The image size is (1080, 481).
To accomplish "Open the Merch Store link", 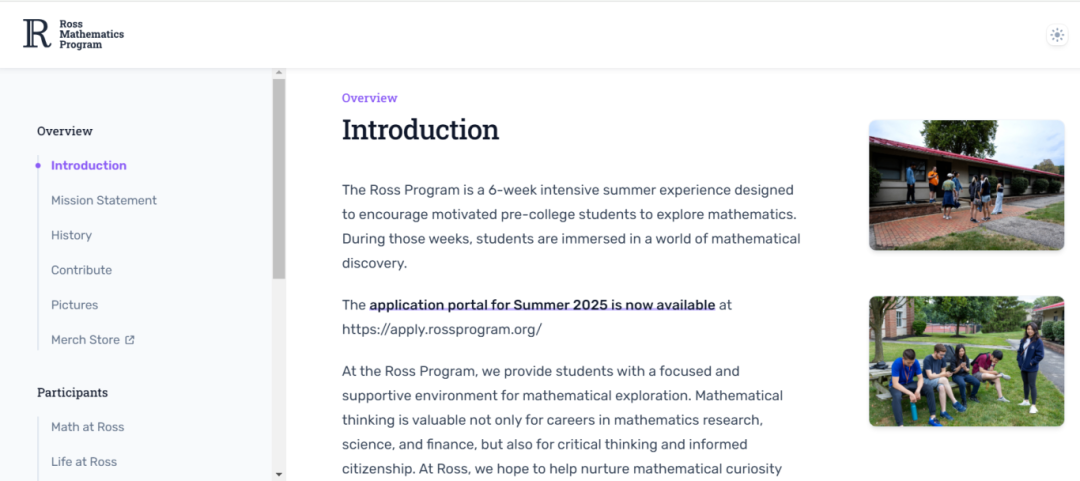I will [x=85, y=340].
